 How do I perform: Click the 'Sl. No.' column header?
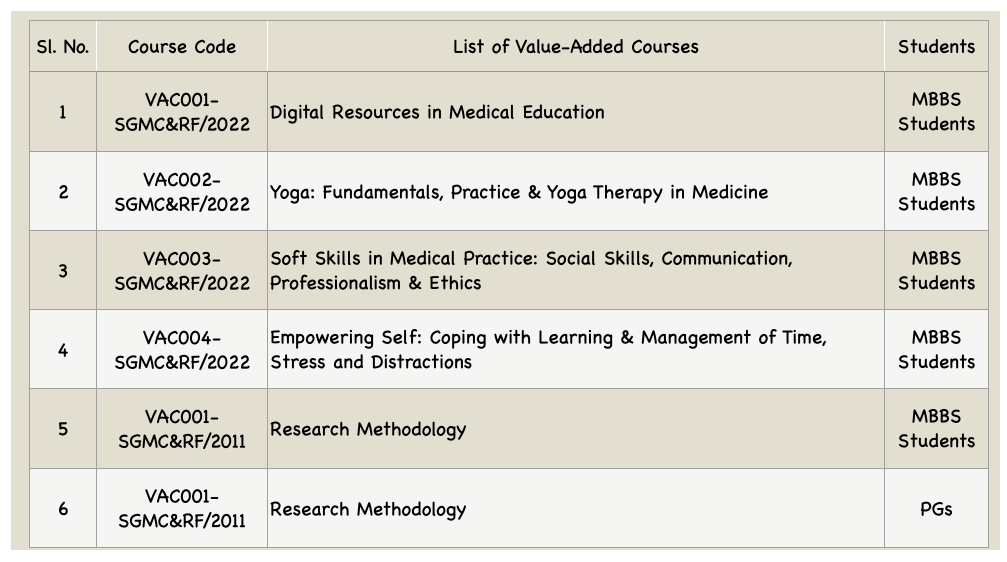click(x=63, y=46)
